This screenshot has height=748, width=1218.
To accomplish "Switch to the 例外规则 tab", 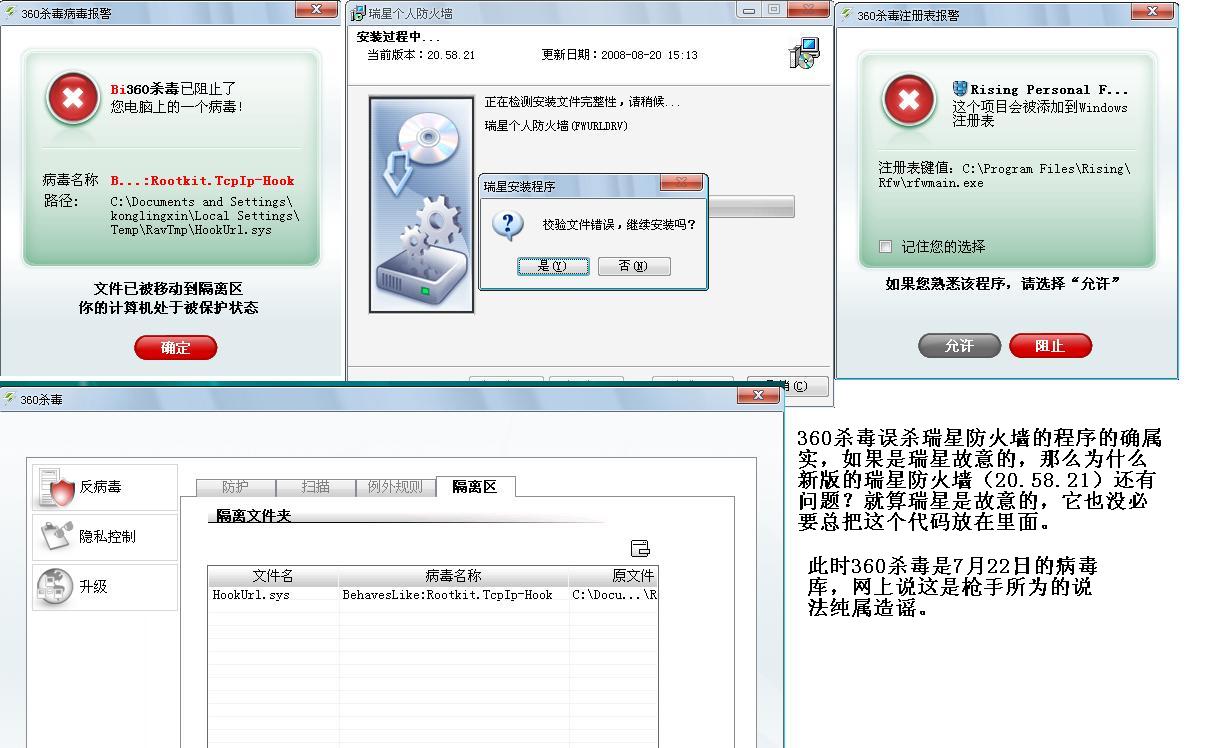I will (x=396, y=487).
